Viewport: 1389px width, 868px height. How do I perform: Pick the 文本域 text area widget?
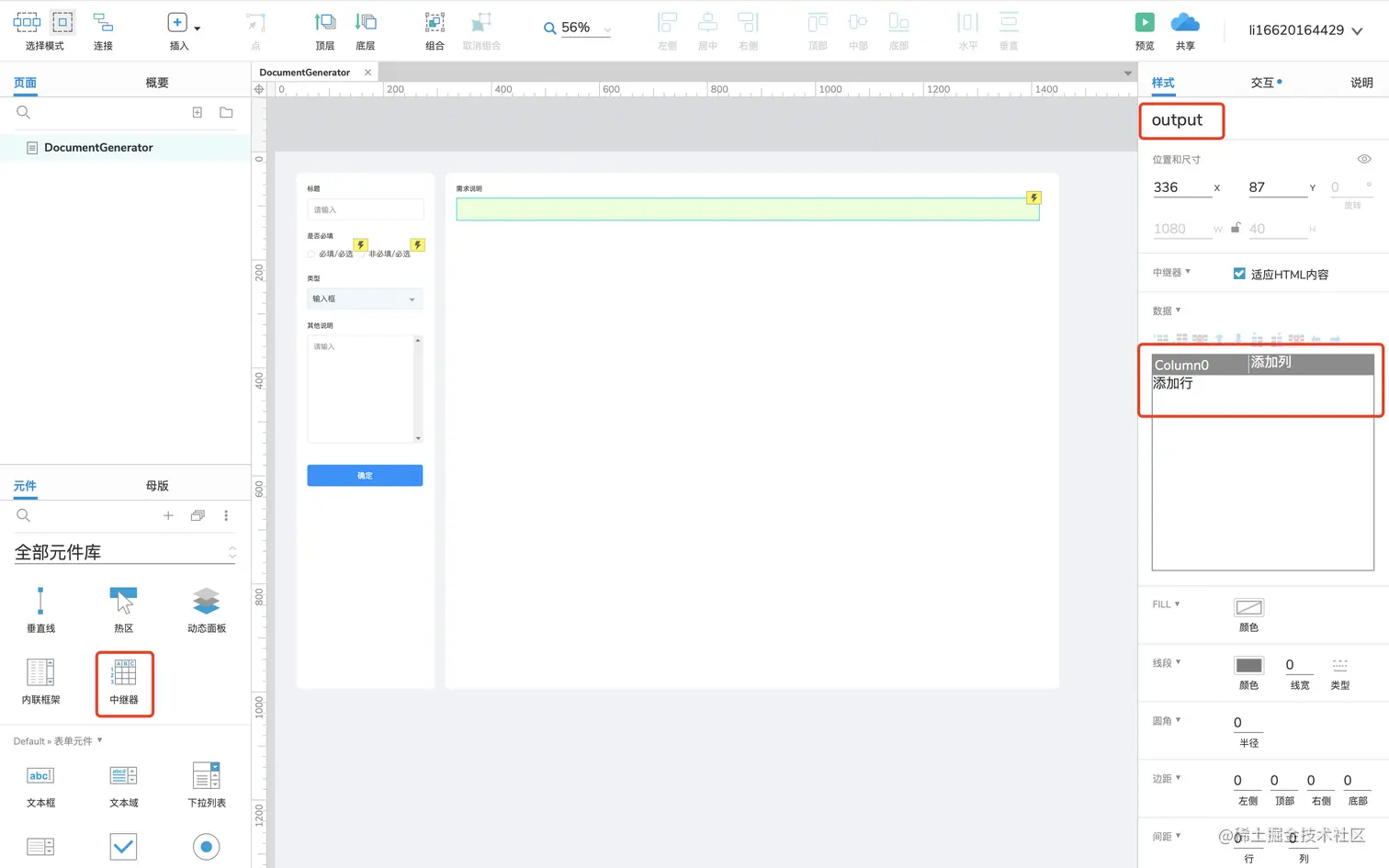tap(123, 786)
